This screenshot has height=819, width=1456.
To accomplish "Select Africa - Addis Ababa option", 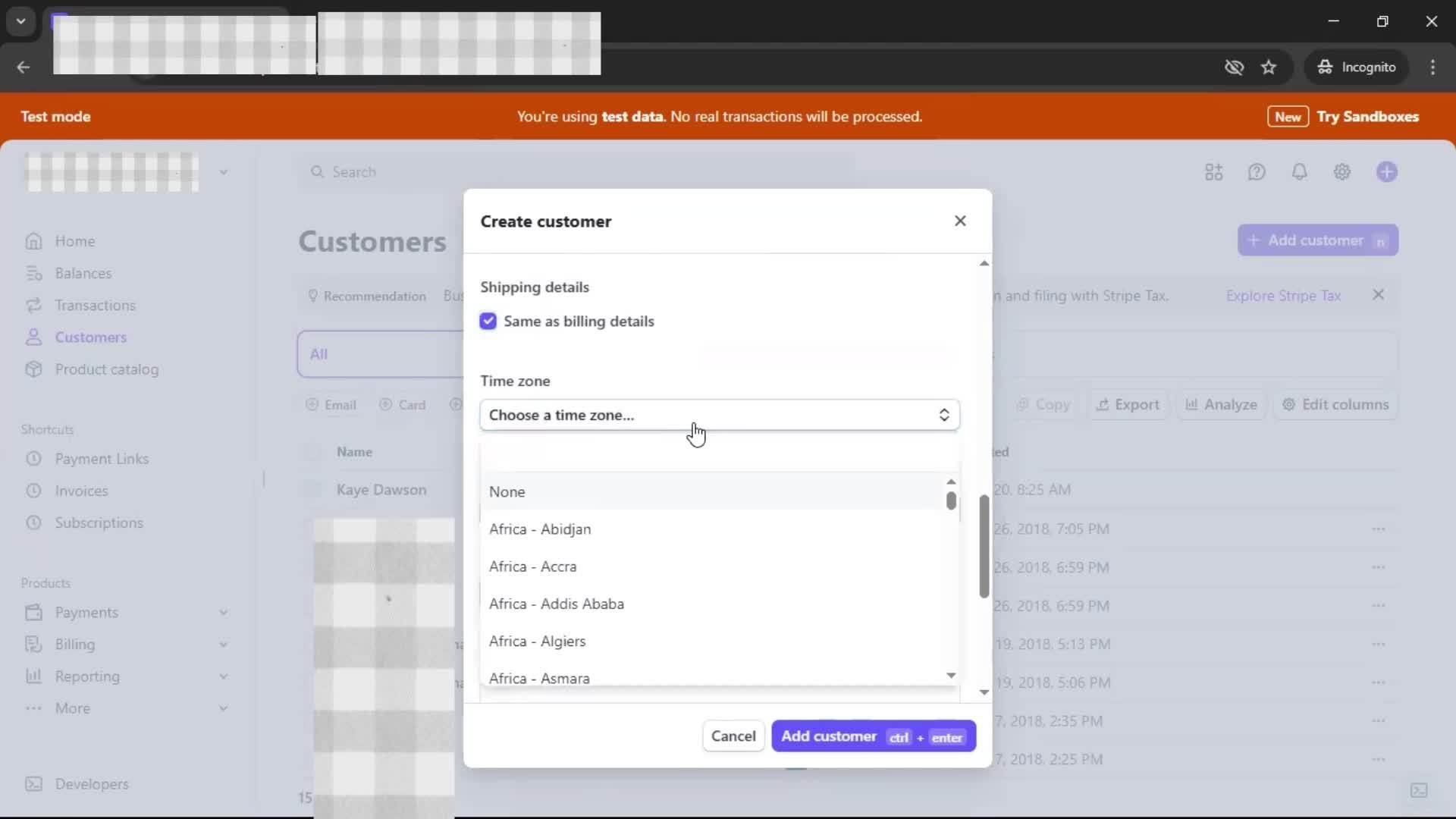I will [x=557, y=604].
